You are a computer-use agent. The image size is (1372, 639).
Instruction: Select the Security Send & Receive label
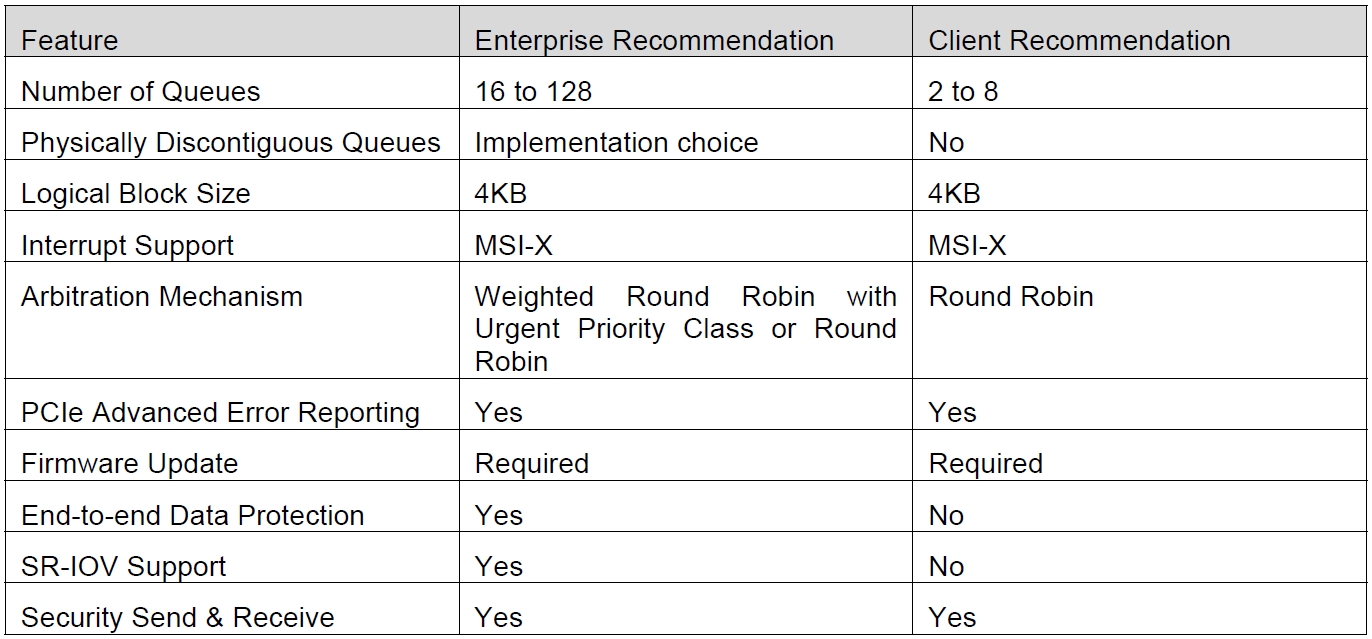(x=178, y=618)
